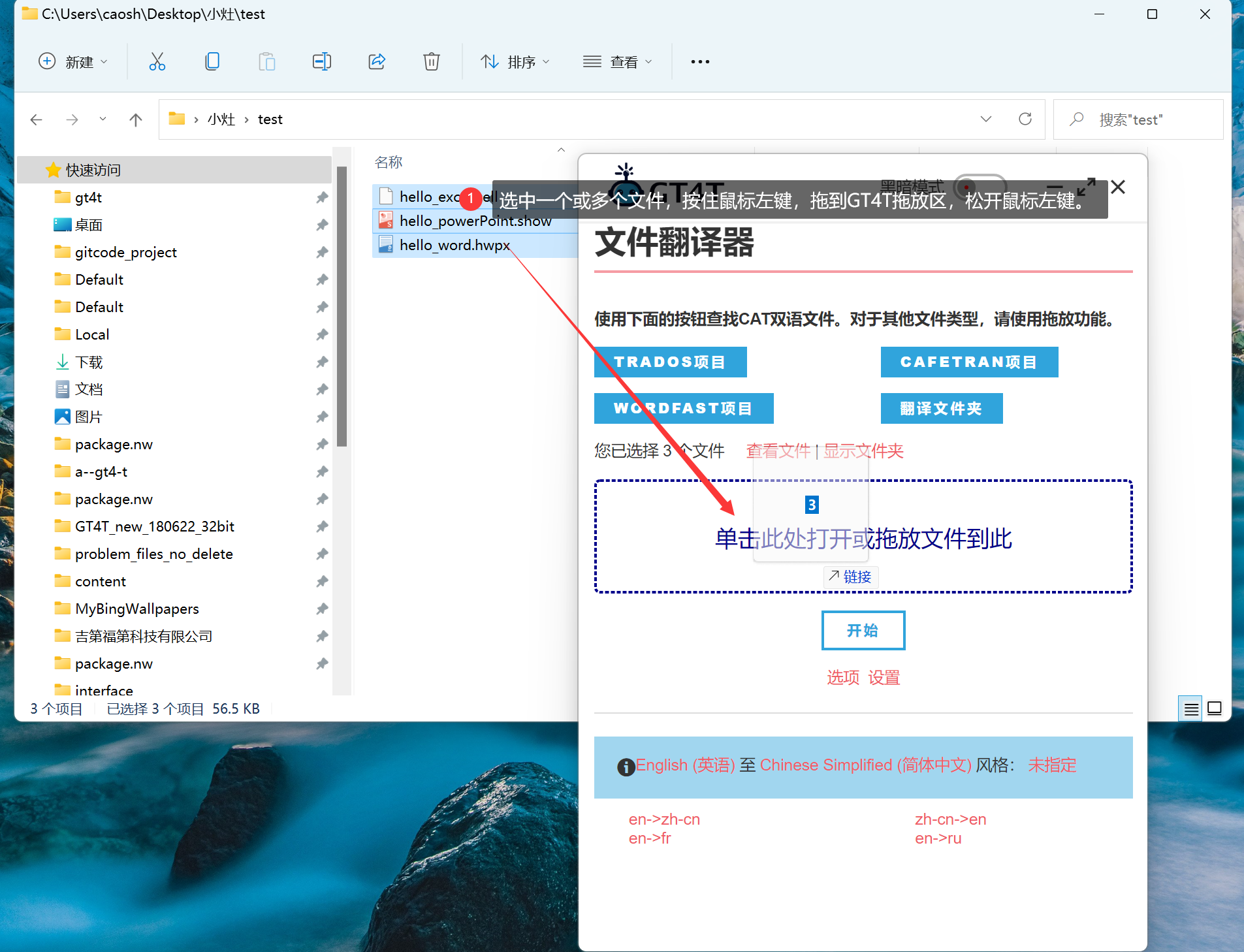Screen dimensions: 1244x952
Task: Click the 开始 start button
Action: click(x=863, y=630)
